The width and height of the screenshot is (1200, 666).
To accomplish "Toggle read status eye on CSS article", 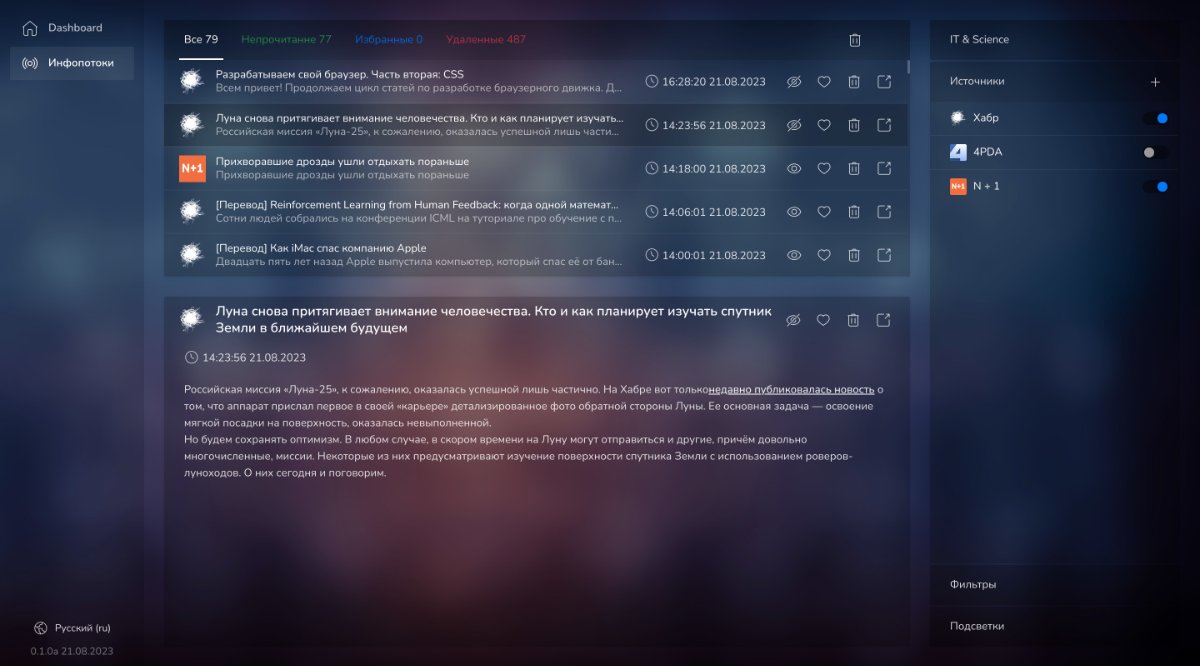I will pos(794,82).
